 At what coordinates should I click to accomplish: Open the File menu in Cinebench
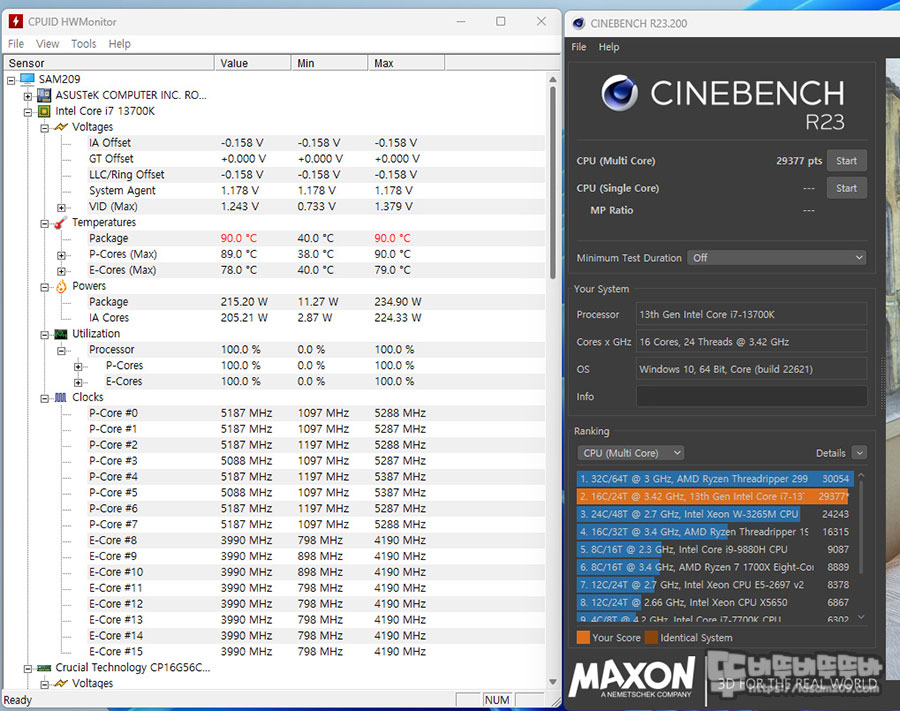[579, 47]
